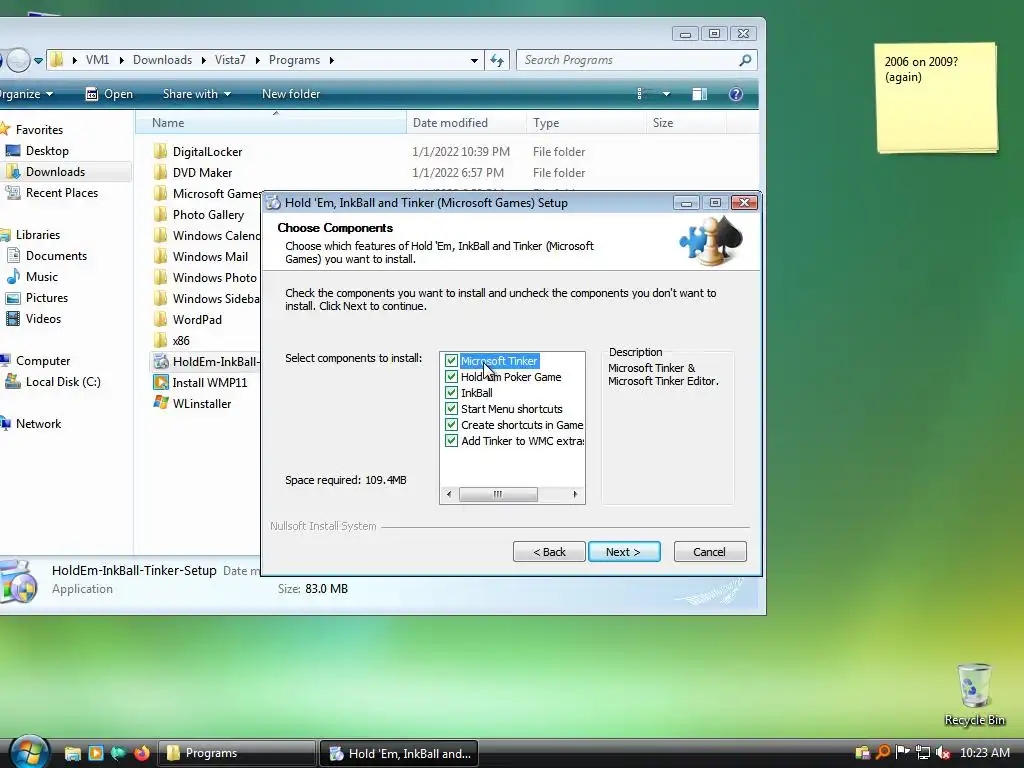Select the HoldEm-InkBall setup file icon

click(x=161, y=361)
